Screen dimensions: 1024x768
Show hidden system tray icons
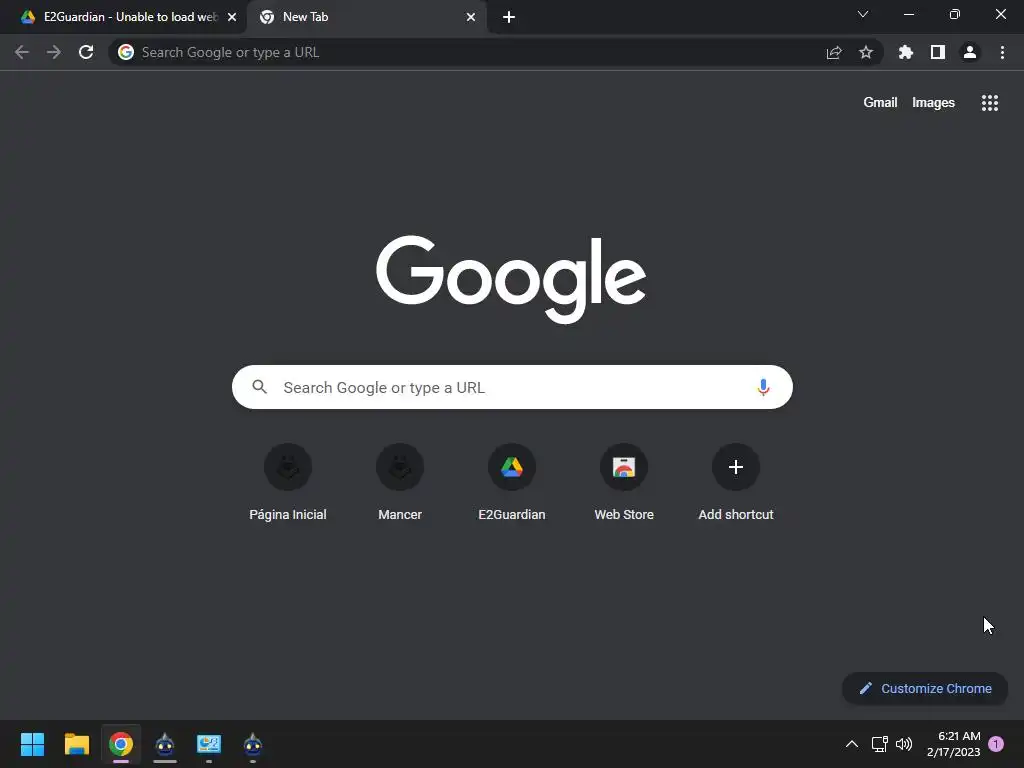(852, 744)
